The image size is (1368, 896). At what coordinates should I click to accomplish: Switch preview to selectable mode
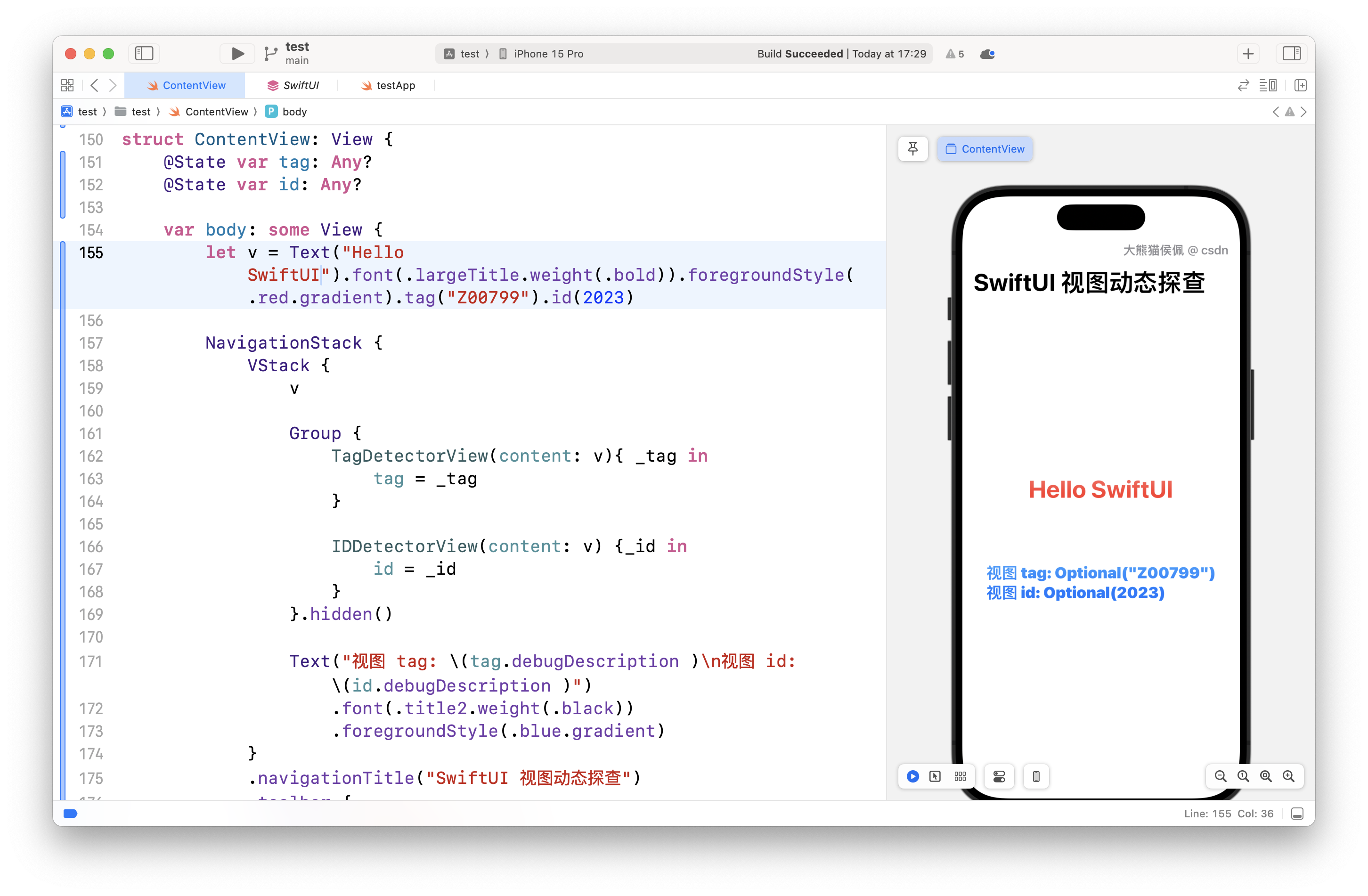(935, 776)
